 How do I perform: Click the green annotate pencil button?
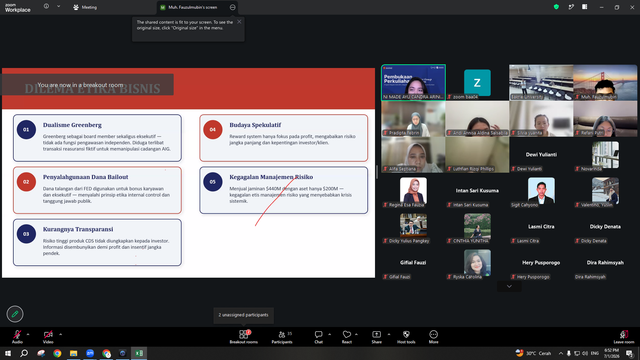15,314
